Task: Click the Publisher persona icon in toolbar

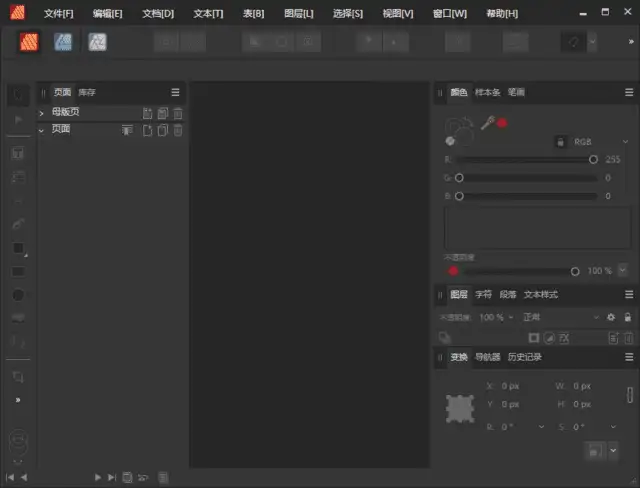Action: click(29, 42)
